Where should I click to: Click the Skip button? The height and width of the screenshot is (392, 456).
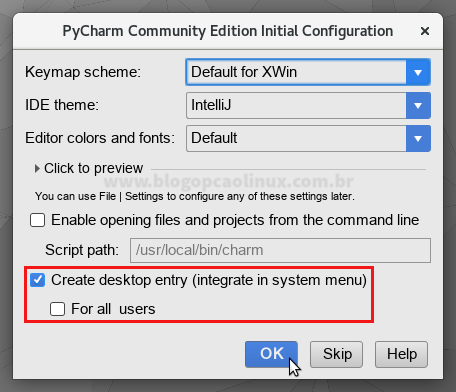pyautogui.click(x=336, y=354)
